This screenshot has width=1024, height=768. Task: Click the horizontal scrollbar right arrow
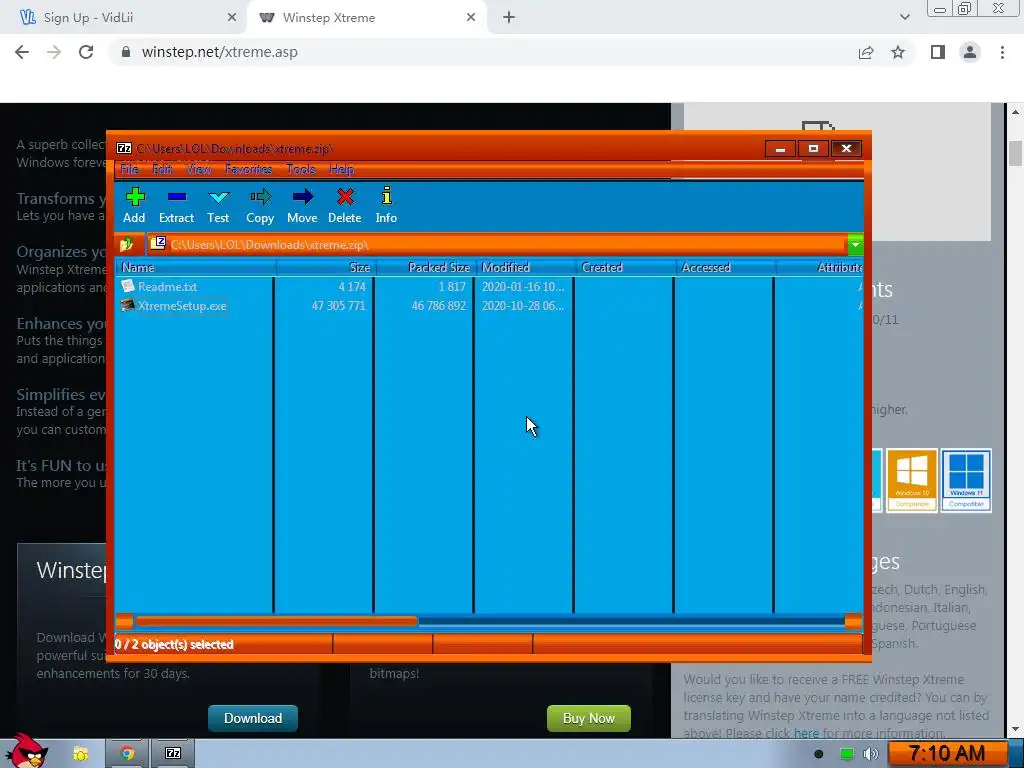(853, 621)
